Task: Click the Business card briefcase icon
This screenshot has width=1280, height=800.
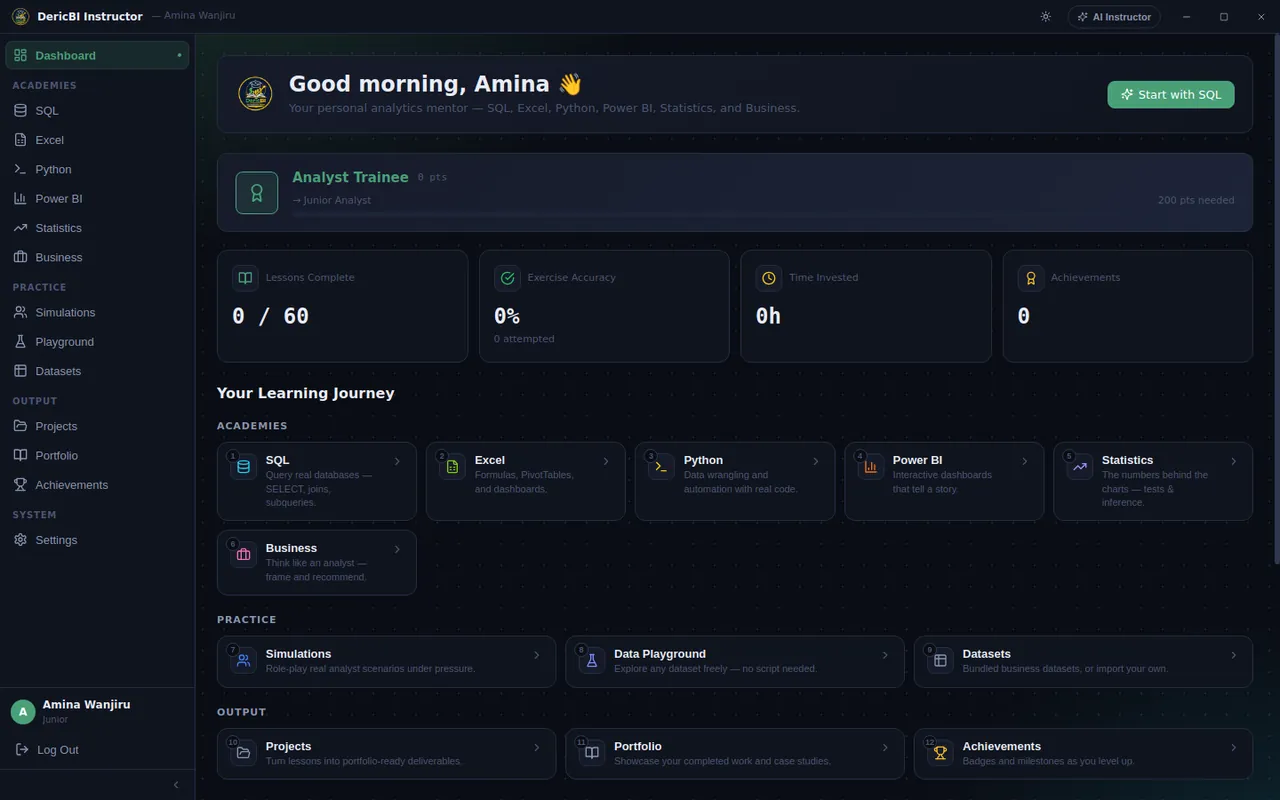Action: (244, 555)
